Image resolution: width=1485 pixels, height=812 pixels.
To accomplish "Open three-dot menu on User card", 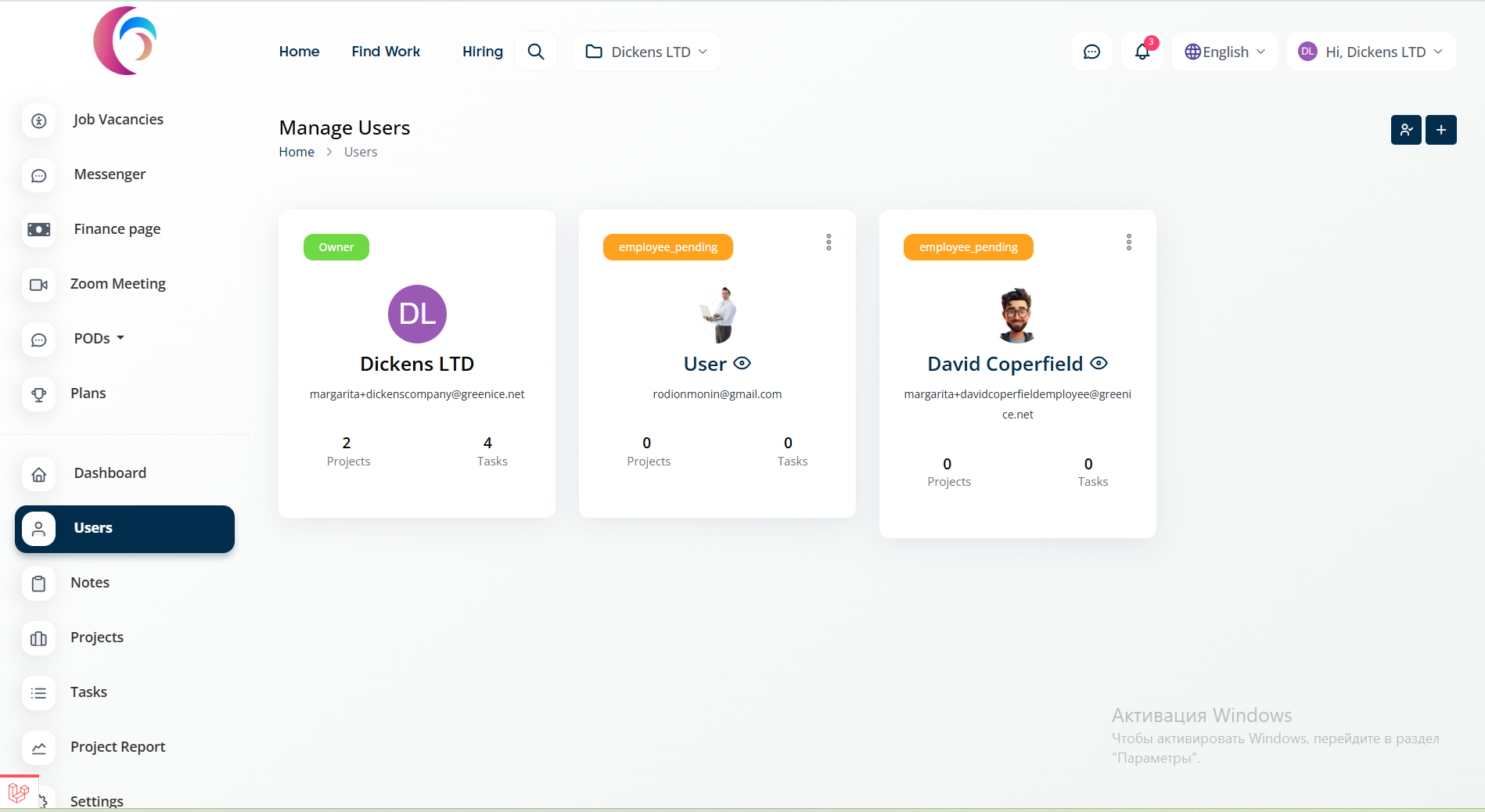I will click(829, 243).
